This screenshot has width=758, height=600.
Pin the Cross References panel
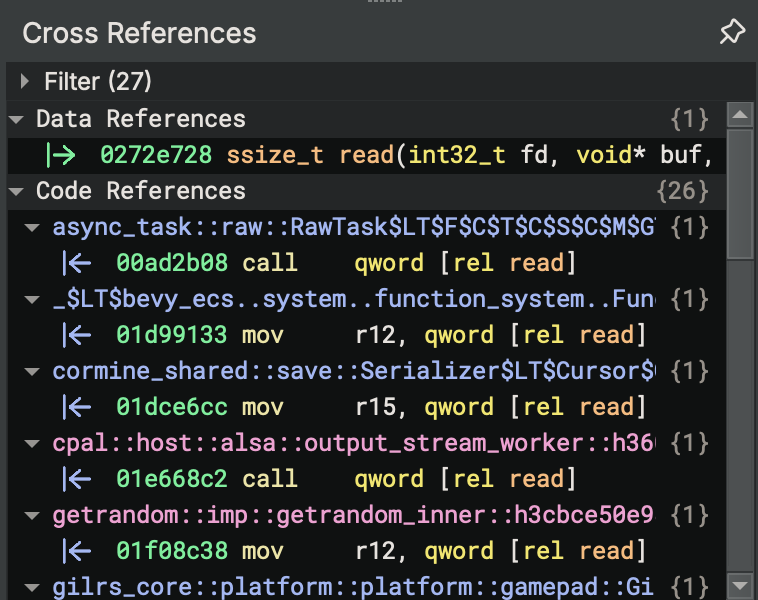[732, 32]
